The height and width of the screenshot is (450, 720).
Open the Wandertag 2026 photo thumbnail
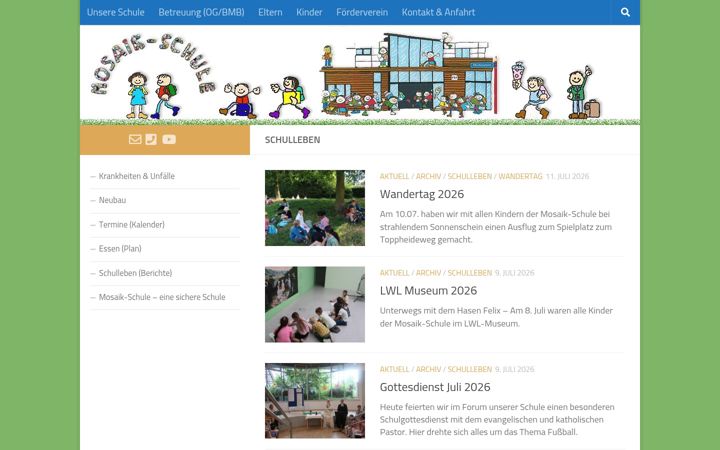coord(315,208)
